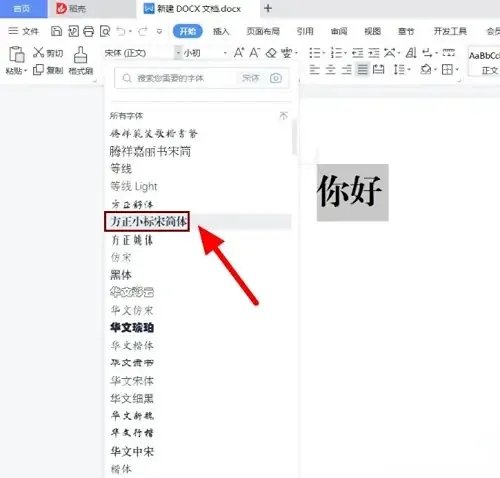Expand the quick access toolbar customize arrow

159,32
